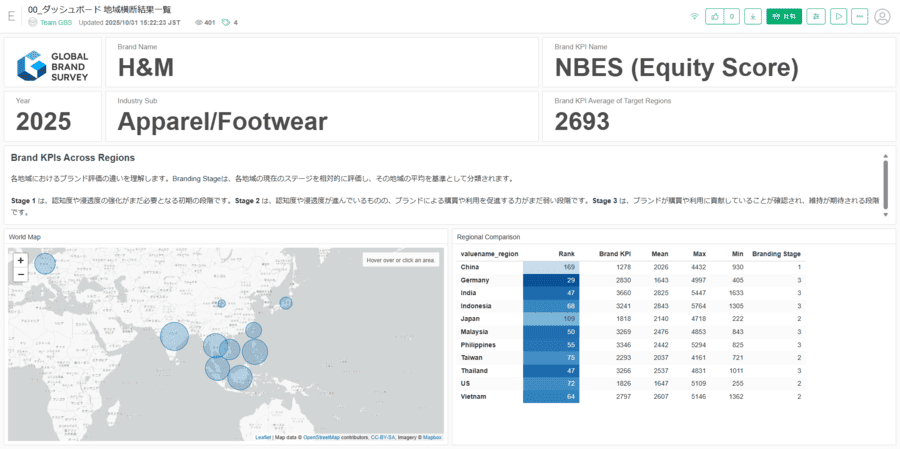Click the description panel scrollbar thumb
This screenshot has width=900, height=449.
(886, 184)
